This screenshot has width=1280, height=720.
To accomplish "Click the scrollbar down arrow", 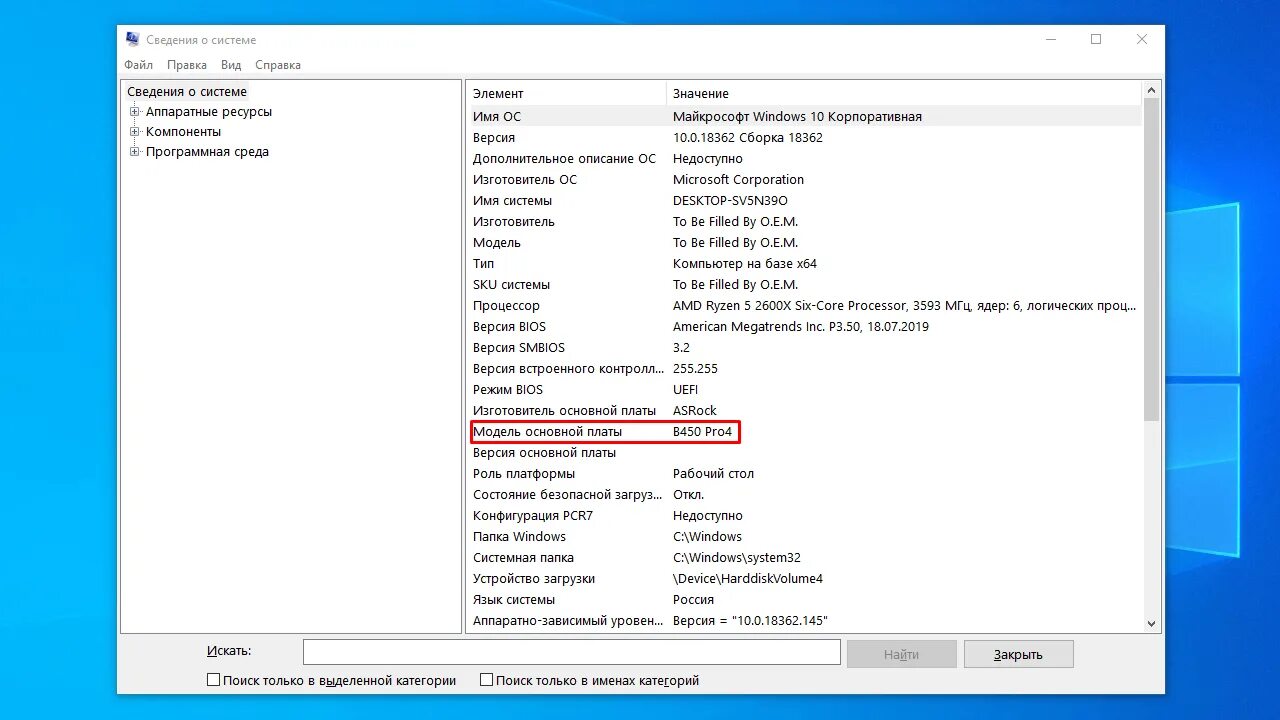I will point(1151,623).
